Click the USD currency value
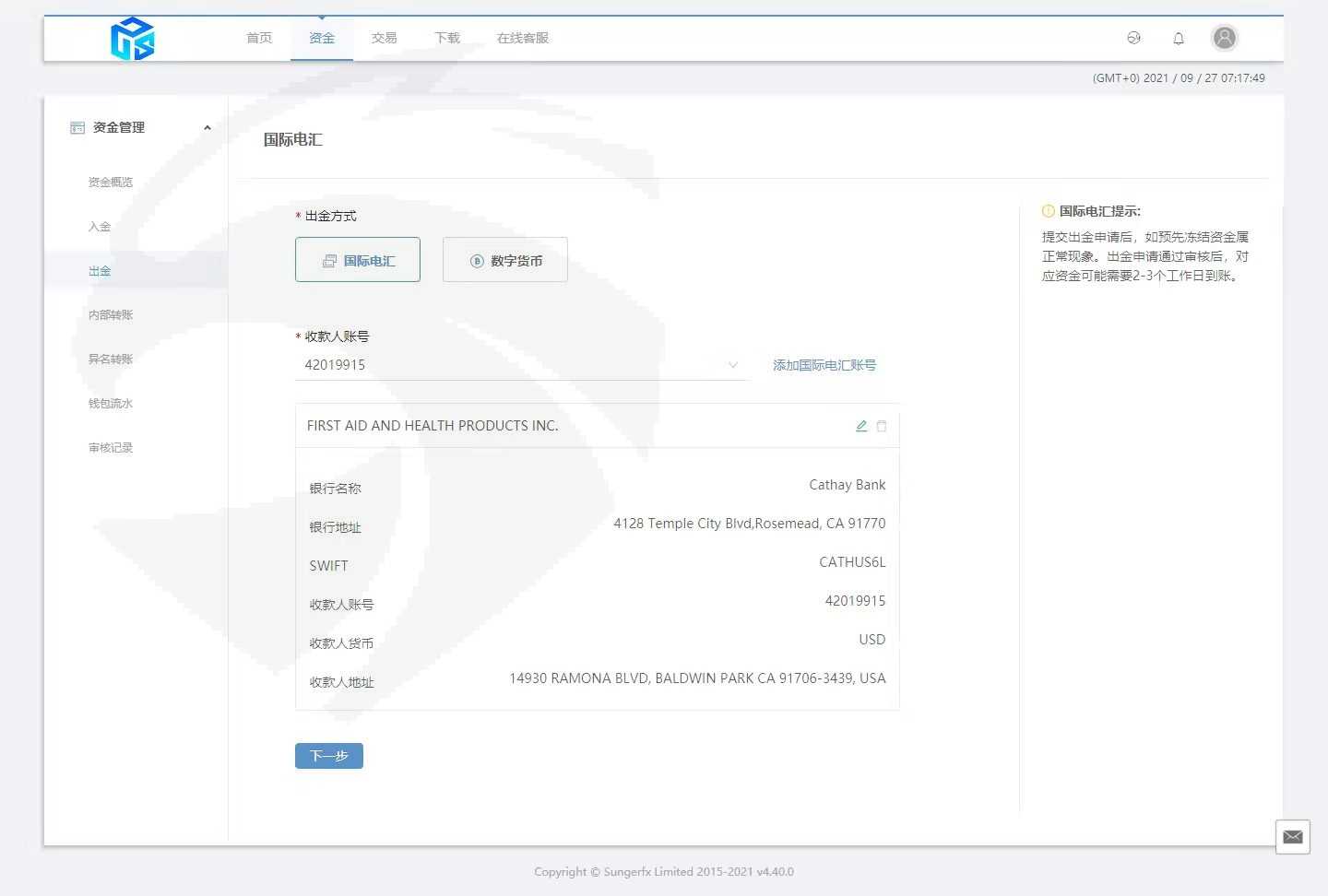Image resolution: width=1328 pixels, height=896 pixels. [872, 640]
